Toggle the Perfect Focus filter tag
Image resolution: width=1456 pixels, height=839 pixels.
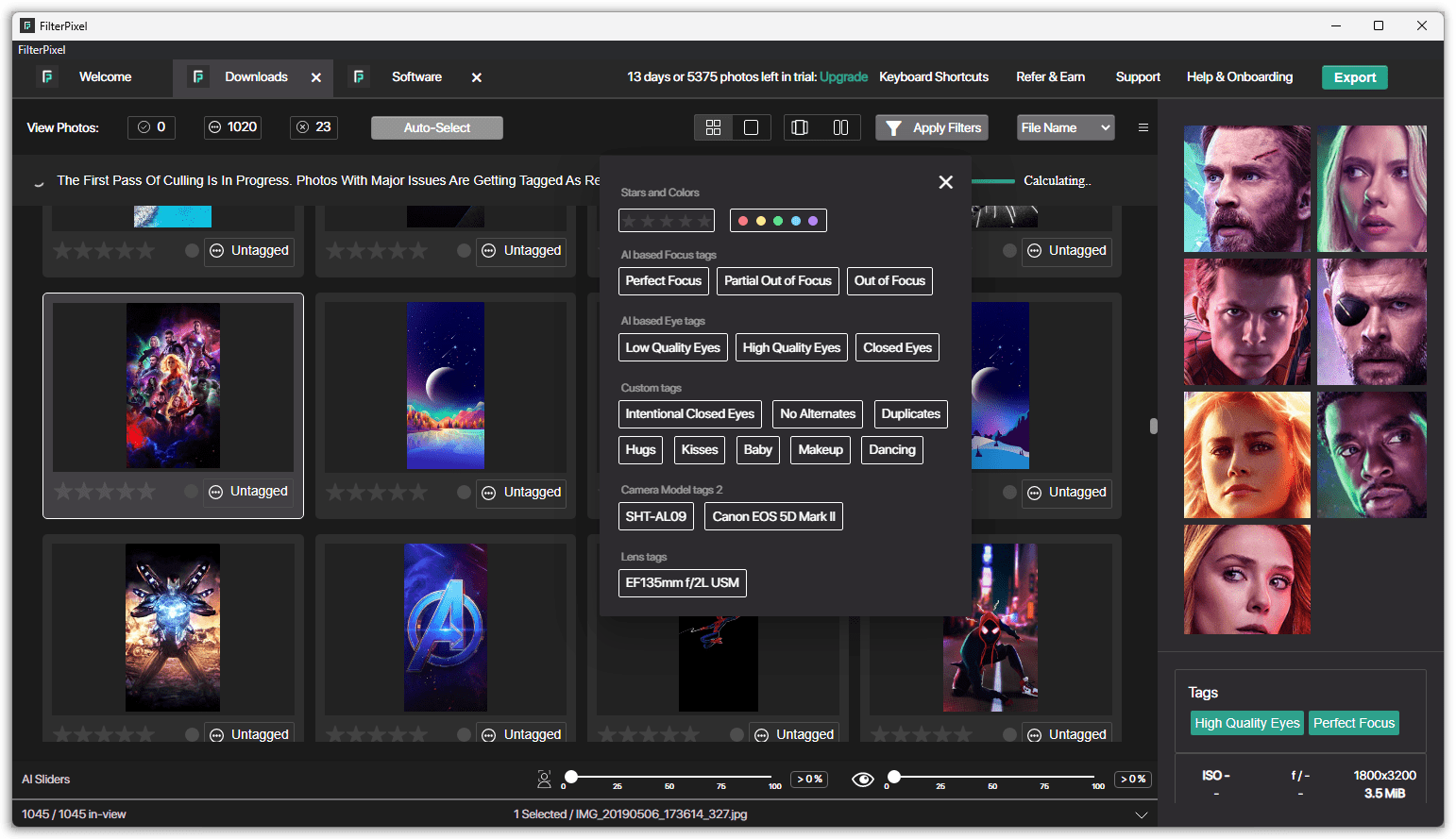(x=663, y=281)
